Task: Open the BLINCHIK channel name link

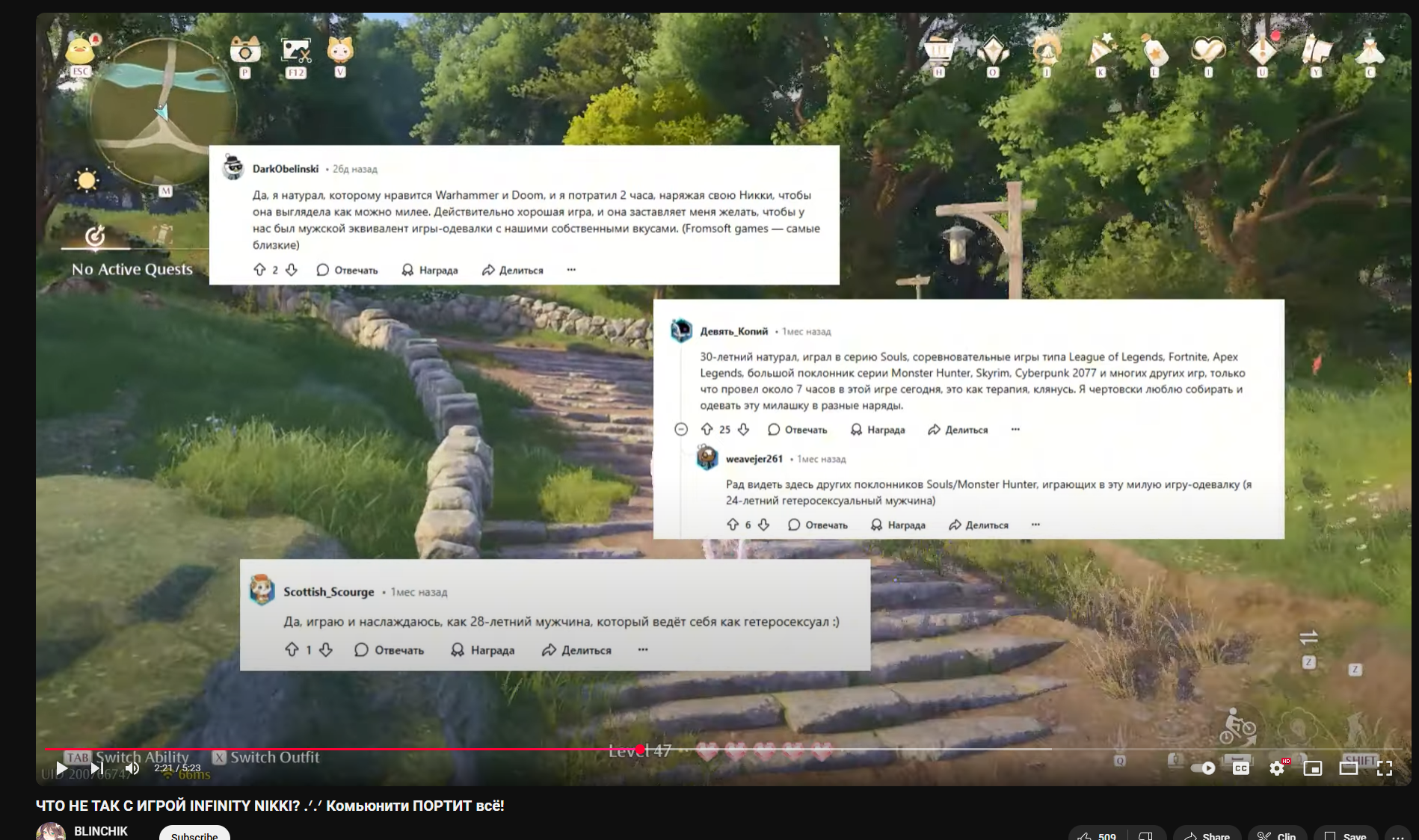Action: click(x=101, y=831)
